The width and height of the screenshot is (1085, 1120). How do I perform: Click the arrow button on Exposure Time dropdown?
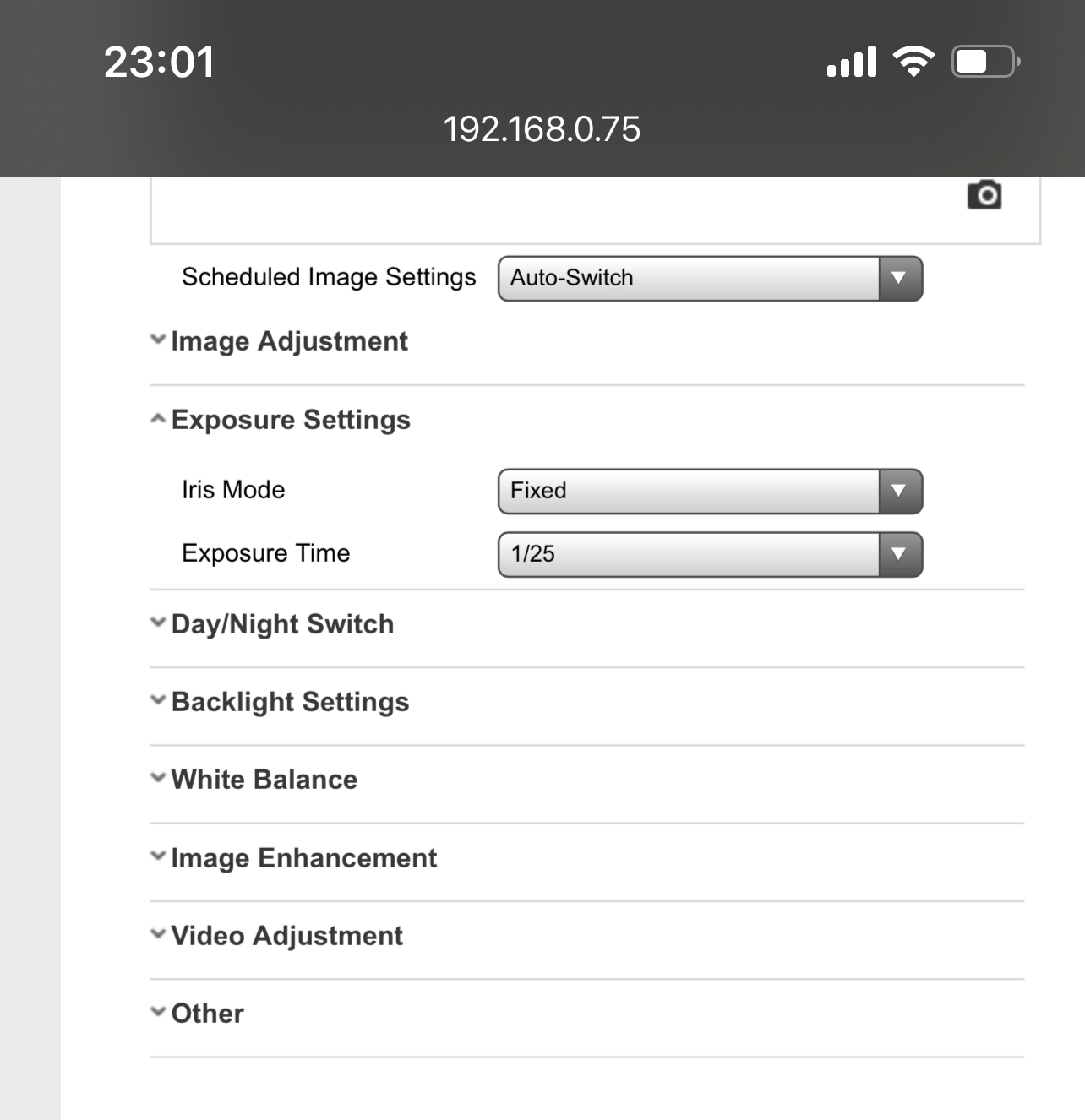point(899,554)
